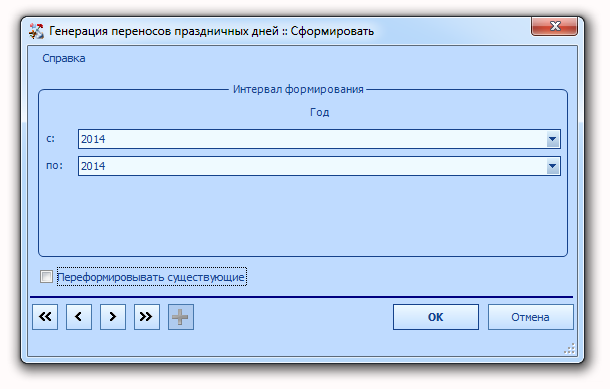This screenshot has width=610, height=389.
Task: Open the 'по:' year dropdown arrow
Action: [552, 166]
